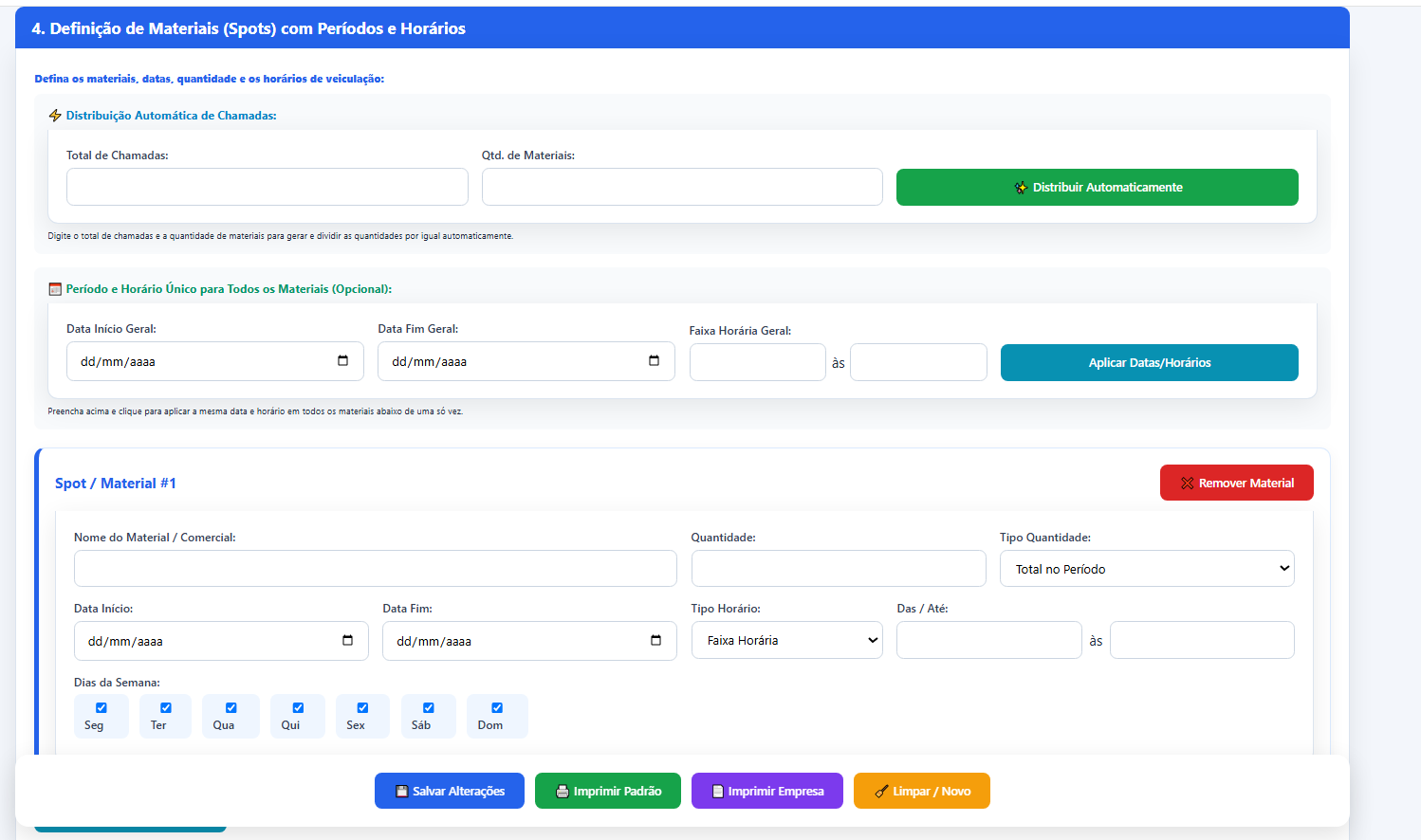Select the Imprimir Padrão button
The height and width of the screenshot is (840, 1421).
click(608, 791)
